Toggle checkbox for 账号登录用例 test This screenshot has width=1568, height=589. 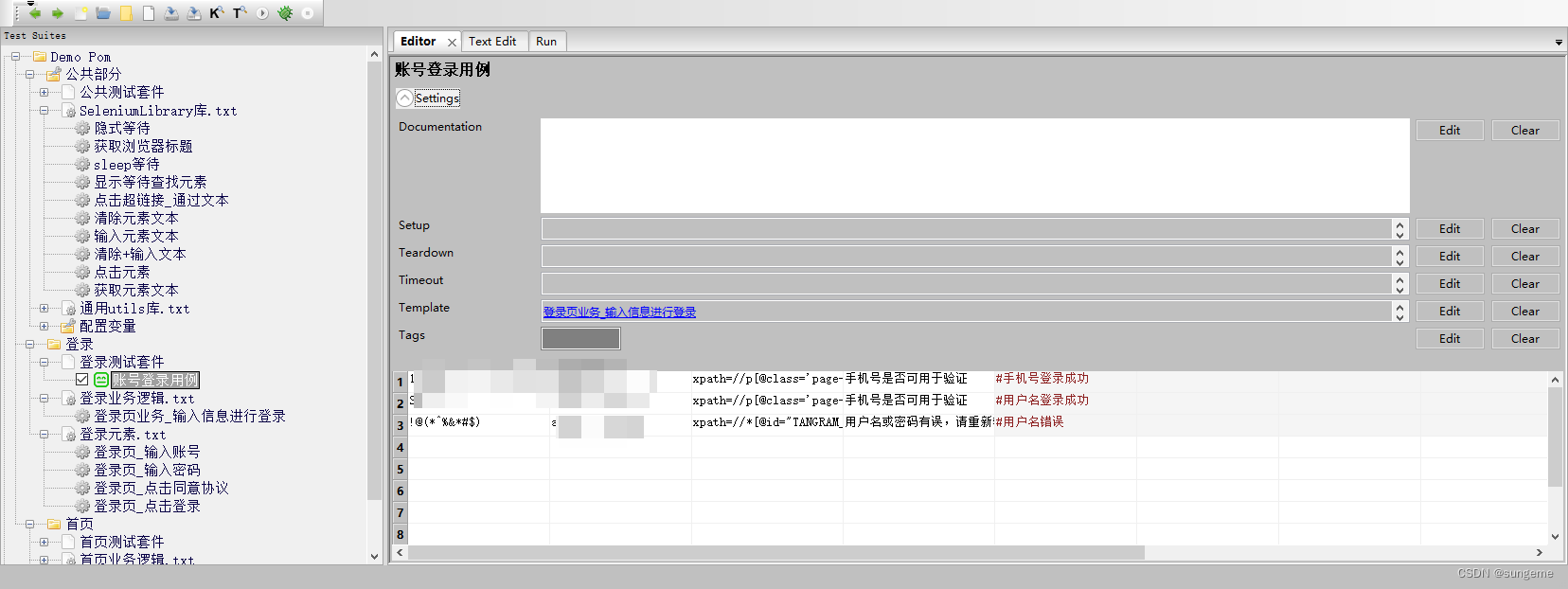click(82, 380)
